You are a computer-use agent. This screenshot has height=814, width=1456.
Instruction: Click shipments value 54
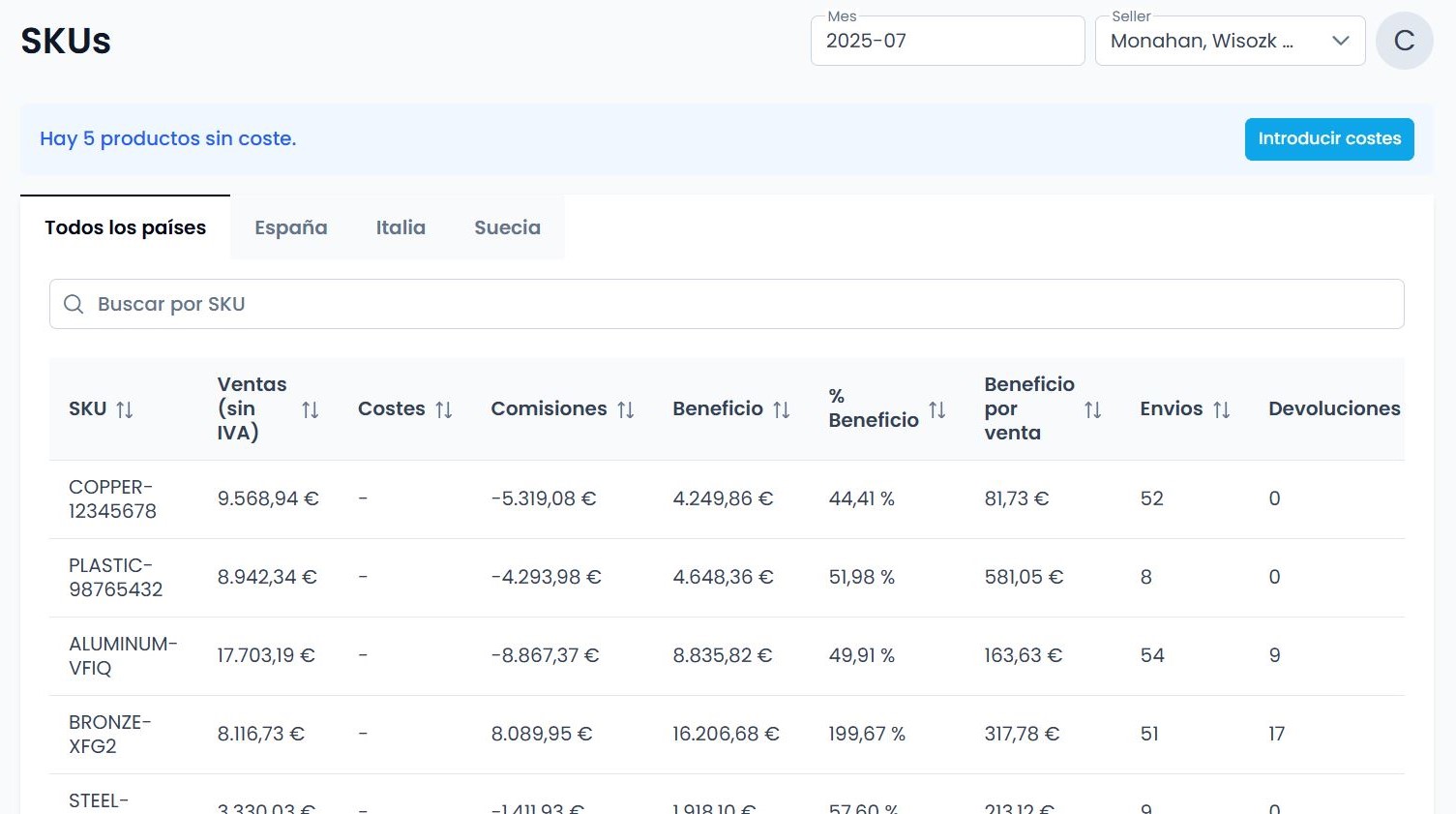pyautogui.click(x=1152, y=655)
